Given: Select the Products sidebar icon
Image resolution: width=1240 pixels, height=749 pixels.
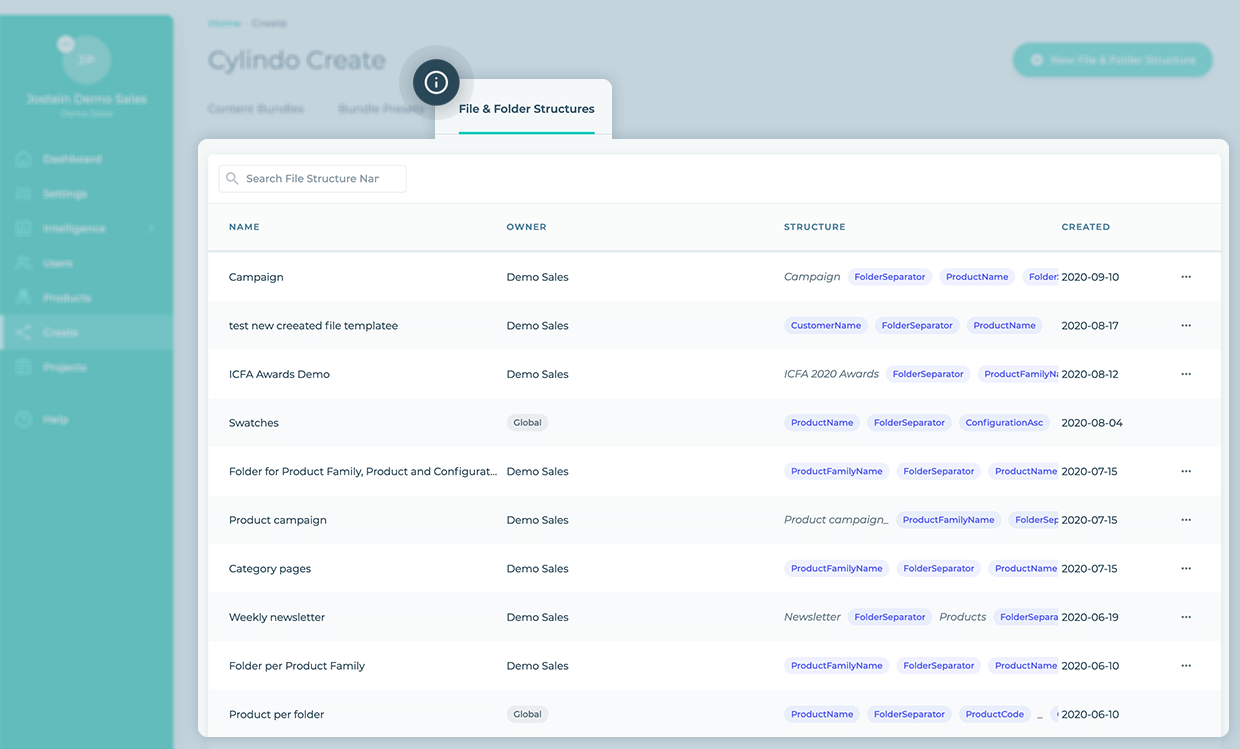Looking at the screenshot, I should pos(22,297).
